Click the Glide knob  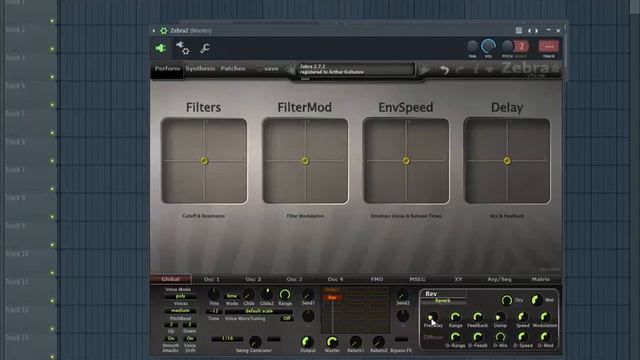(249, 295)
